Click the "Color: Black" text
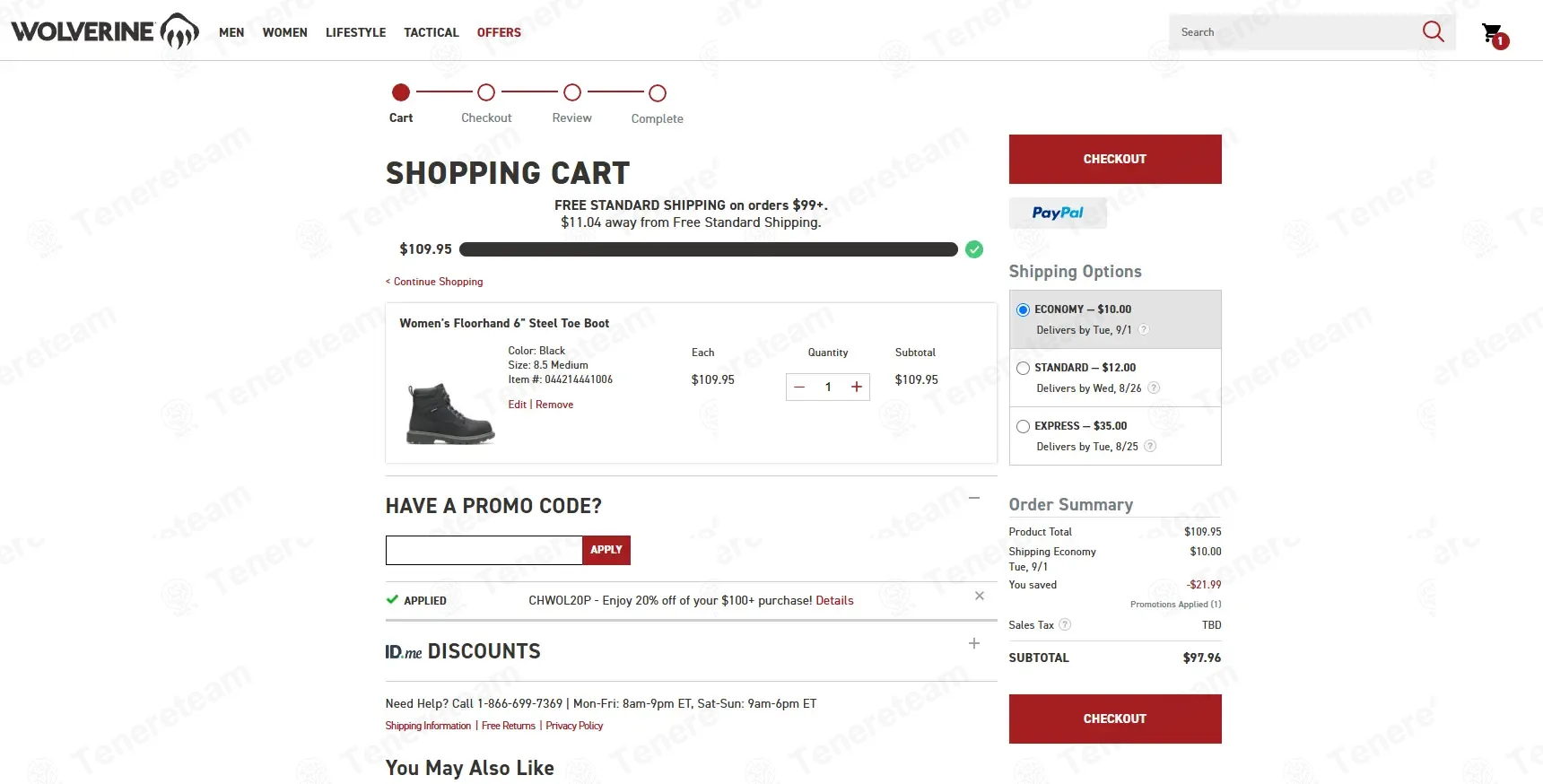This screenshot has height=784, width=1543. [536, 351]
